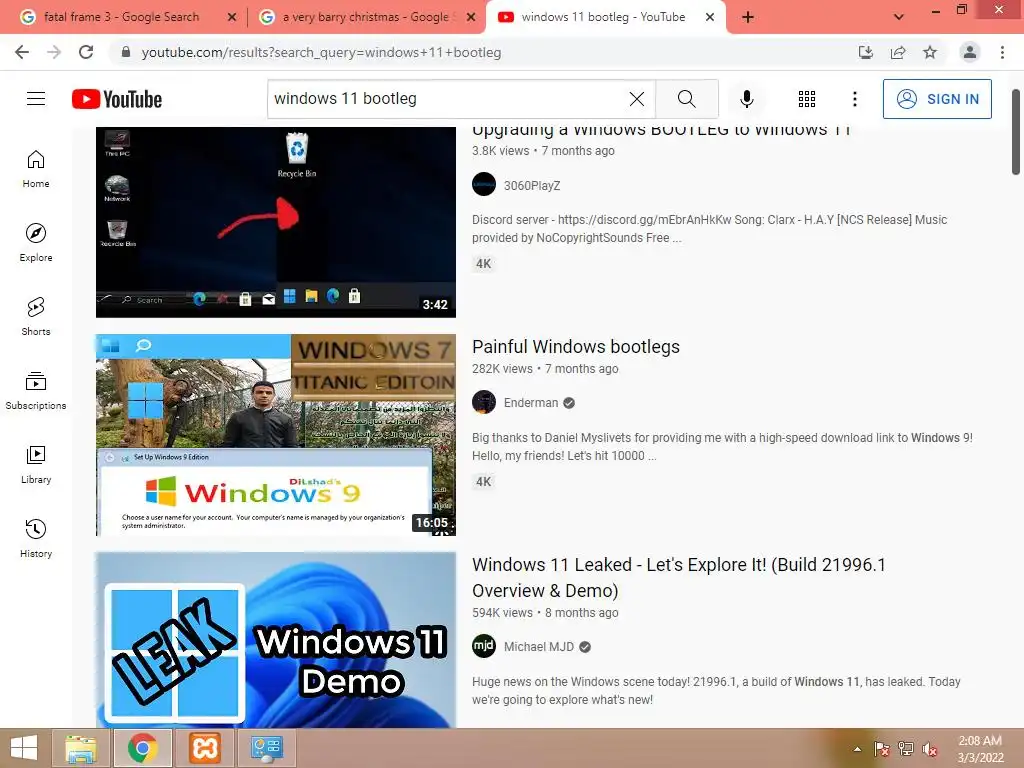Open 'Painful Windows bootlegs' video title

576,346
